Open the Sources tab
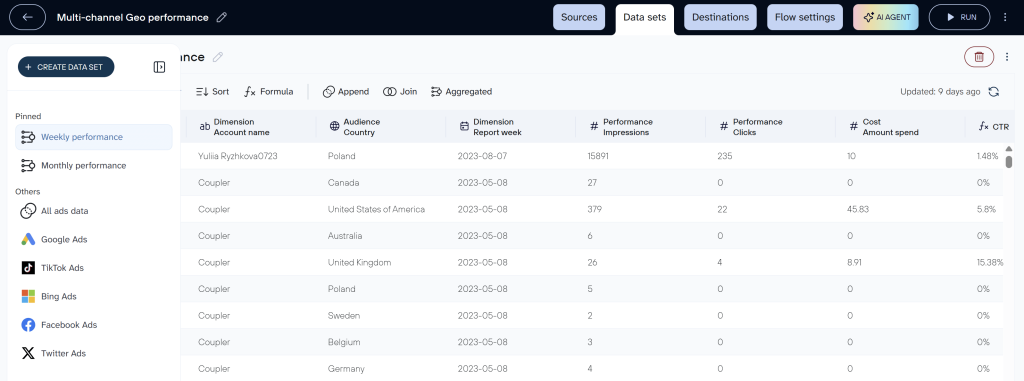The height and width of the screenshot is (381, 1024). (x=579, y=18)
